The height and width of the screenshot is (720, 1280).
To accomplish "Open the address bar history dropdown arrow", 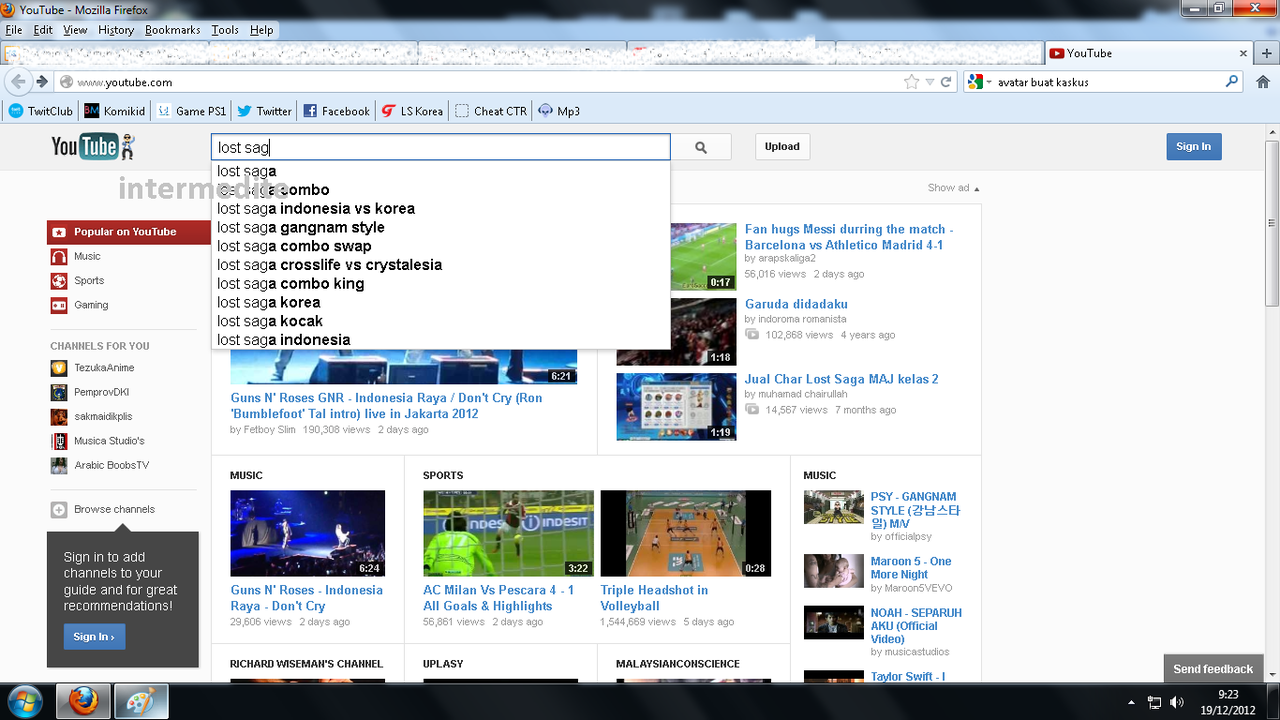I will (930, 82).
